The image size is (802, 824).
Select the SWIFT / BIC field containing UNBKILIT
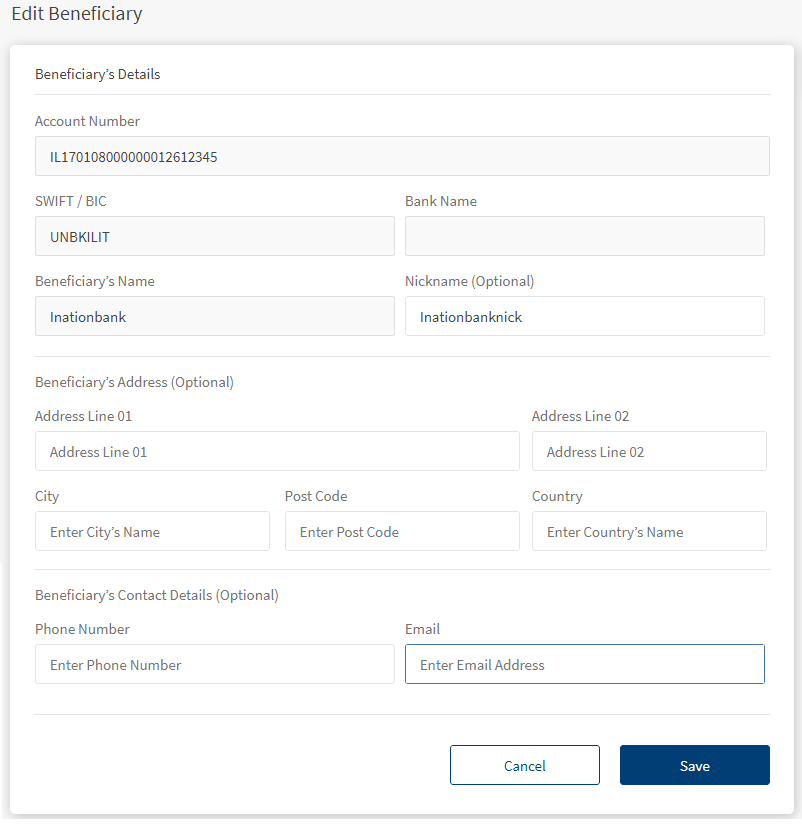pyautogui.click(x=214, y=236)
